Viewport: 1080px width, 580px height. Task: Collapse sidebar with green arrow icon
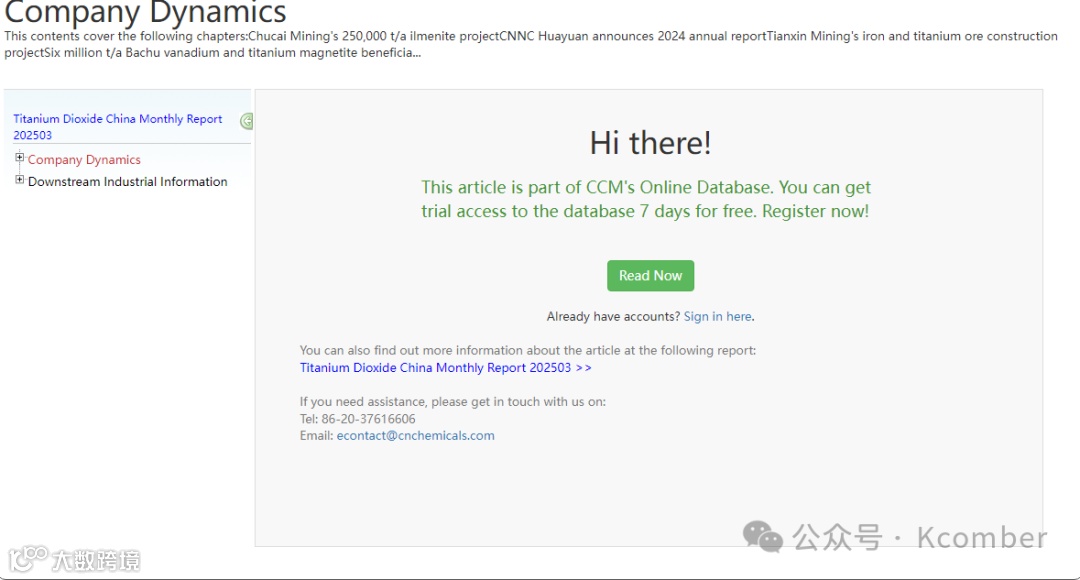[x=246, y=121]
